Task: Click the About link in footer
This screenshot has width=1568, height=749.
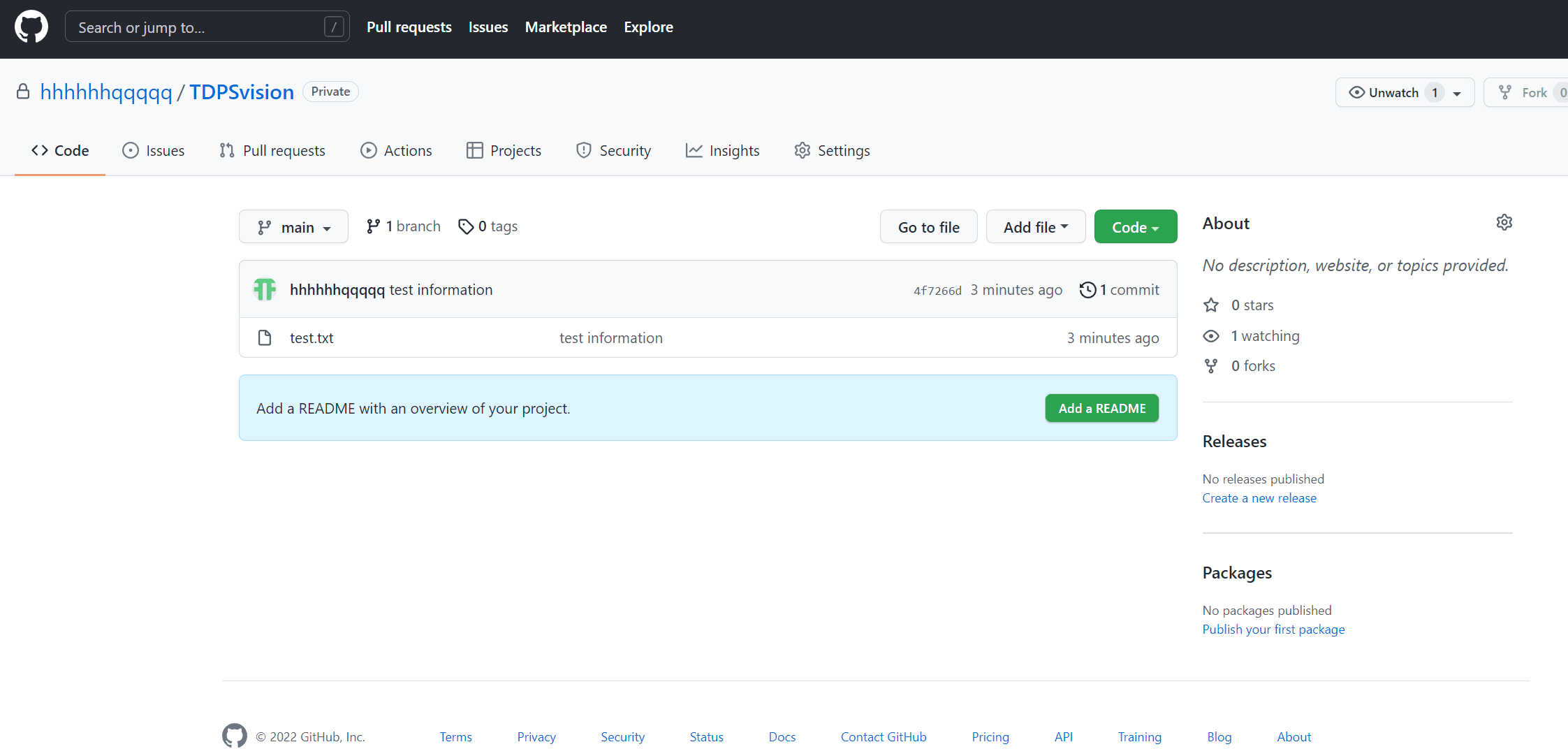Action: coord(1294,736)
